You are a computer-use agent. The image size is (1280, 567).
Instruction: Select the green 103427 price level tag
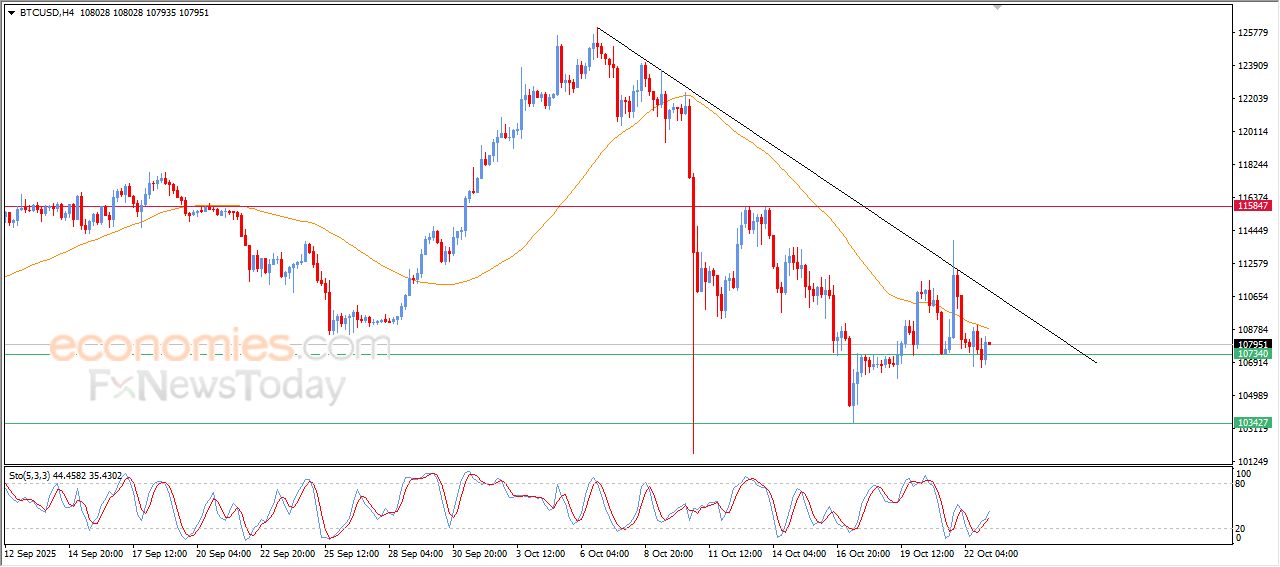(x=1253, y=423)
